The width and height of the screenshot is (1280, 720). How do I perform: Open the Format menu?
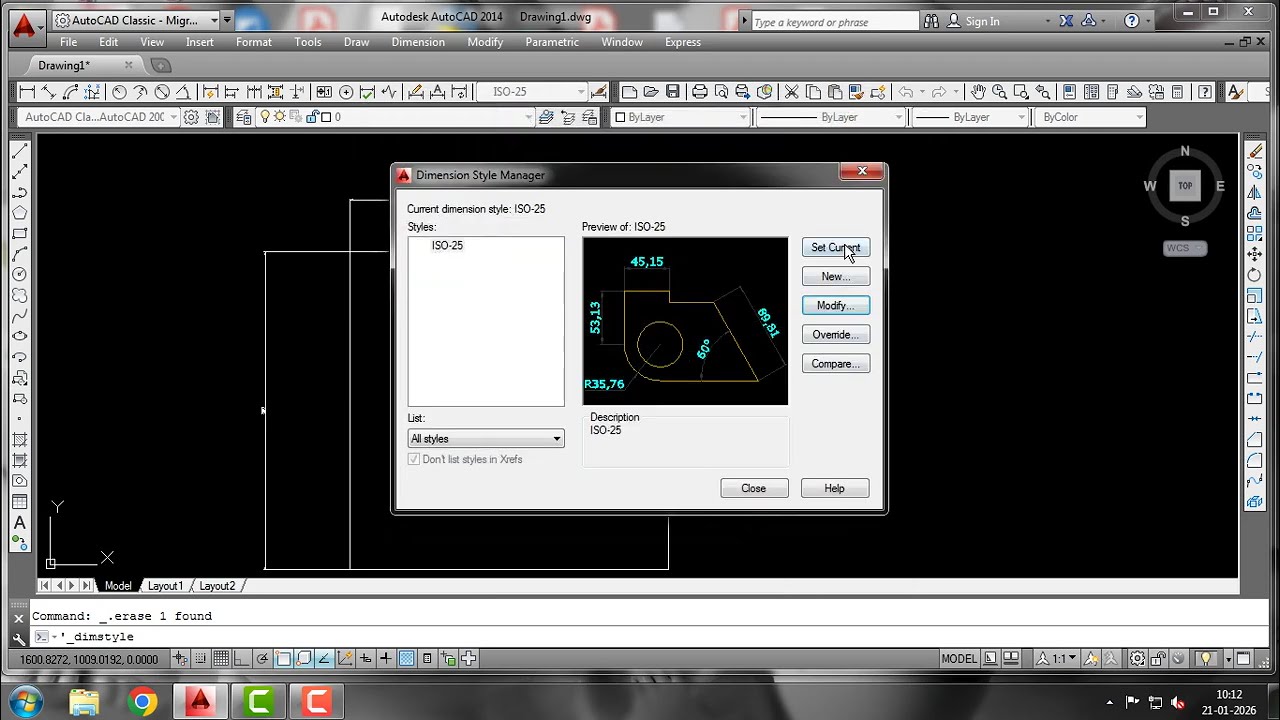[x=254, y=42]
